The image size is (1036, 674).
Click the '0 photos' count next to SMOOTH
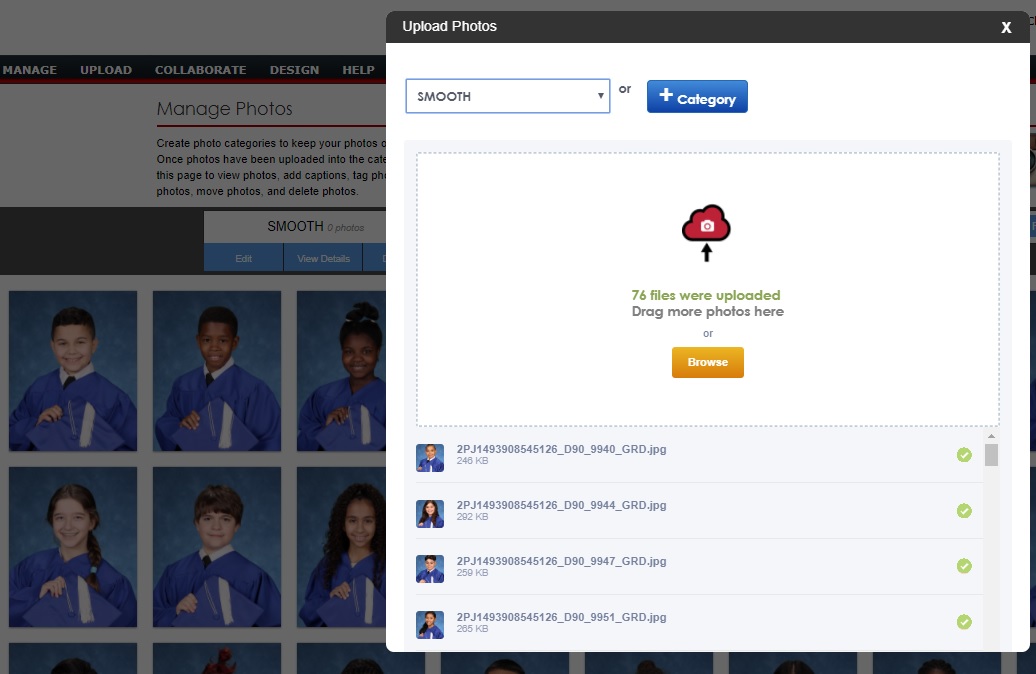pyautogui.click(x=346, y=228)
